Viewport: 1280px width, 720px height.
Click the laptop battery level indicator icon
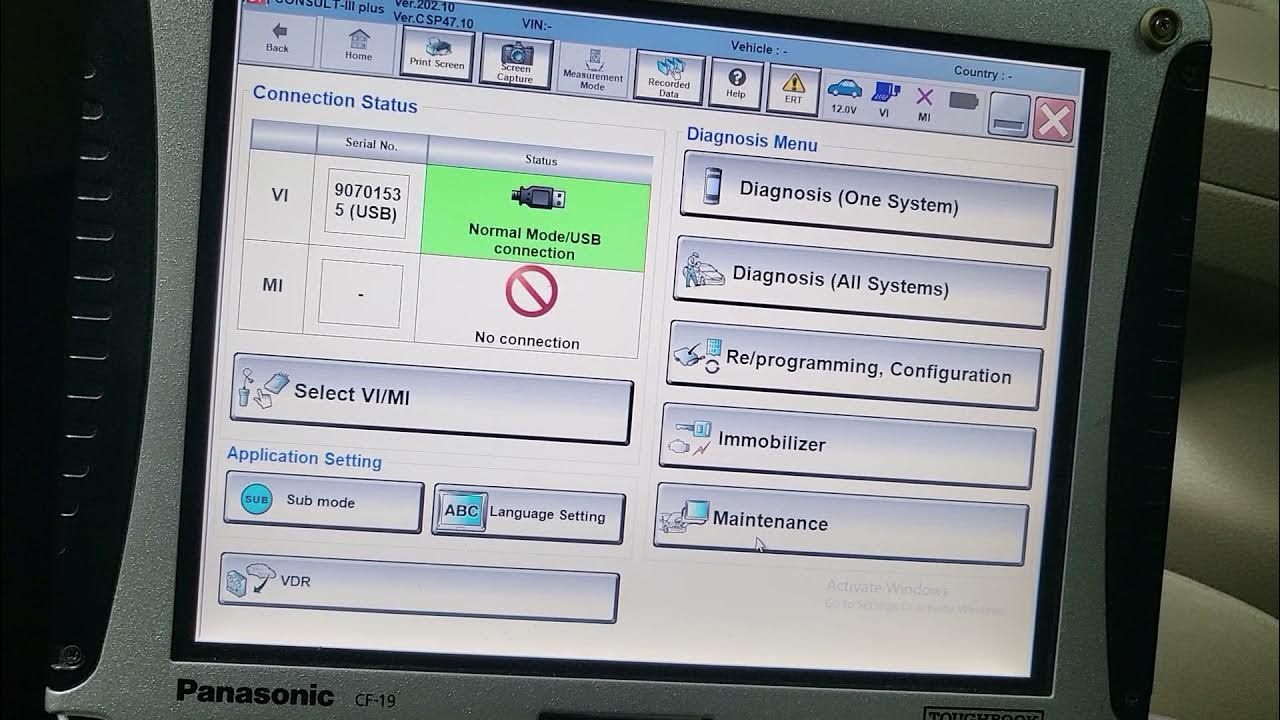(964, 103)
